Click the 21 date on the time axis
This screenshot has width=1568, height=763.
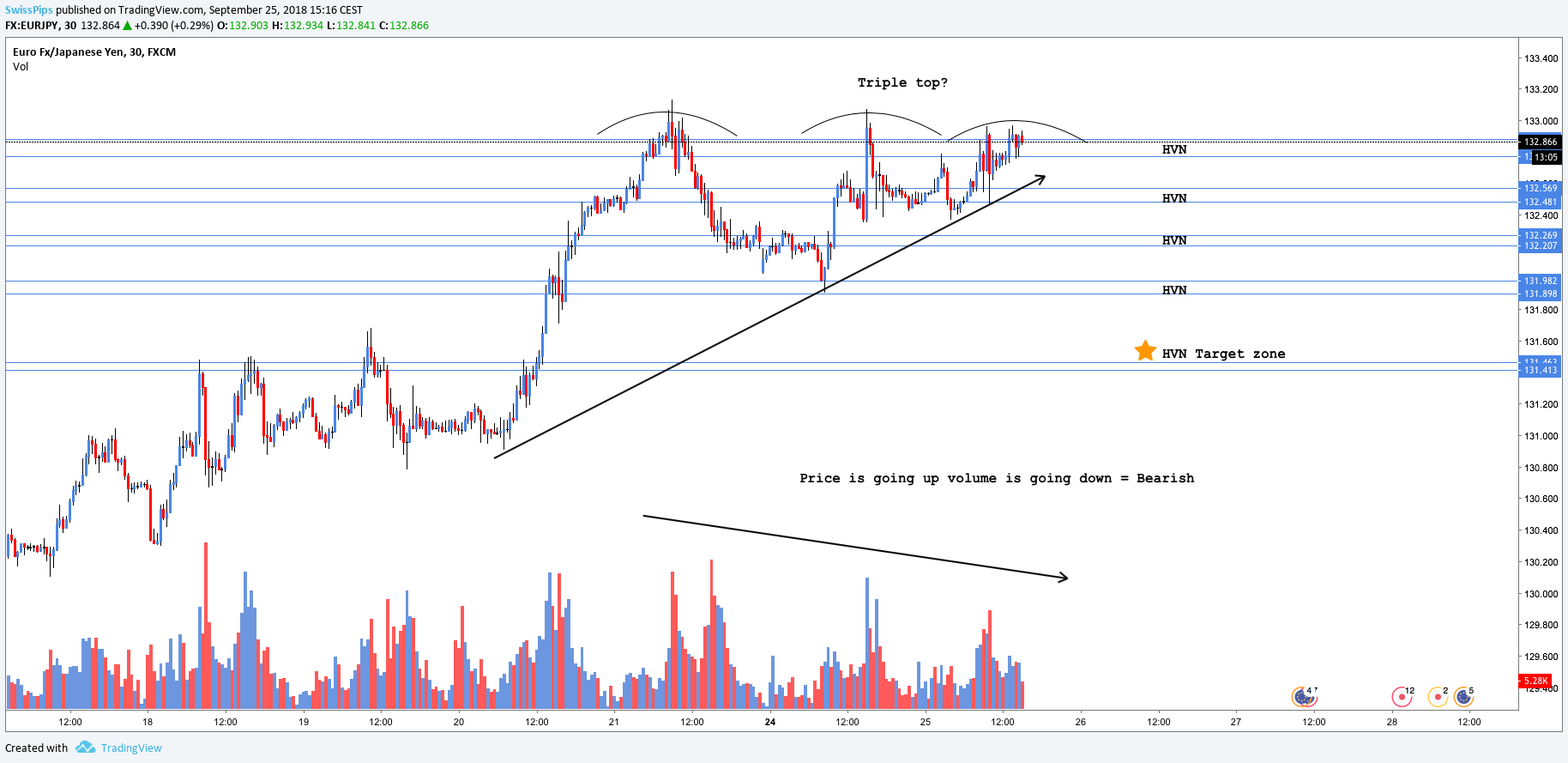coord(614,722)
